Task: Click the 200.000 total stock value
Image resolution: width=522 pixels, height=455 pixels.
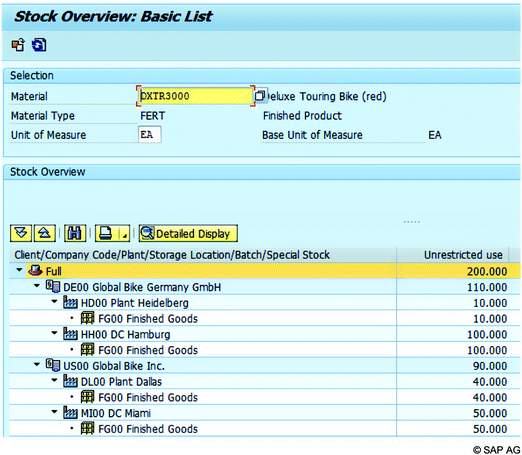Action: pyautogui.click(x=487, y=271)
